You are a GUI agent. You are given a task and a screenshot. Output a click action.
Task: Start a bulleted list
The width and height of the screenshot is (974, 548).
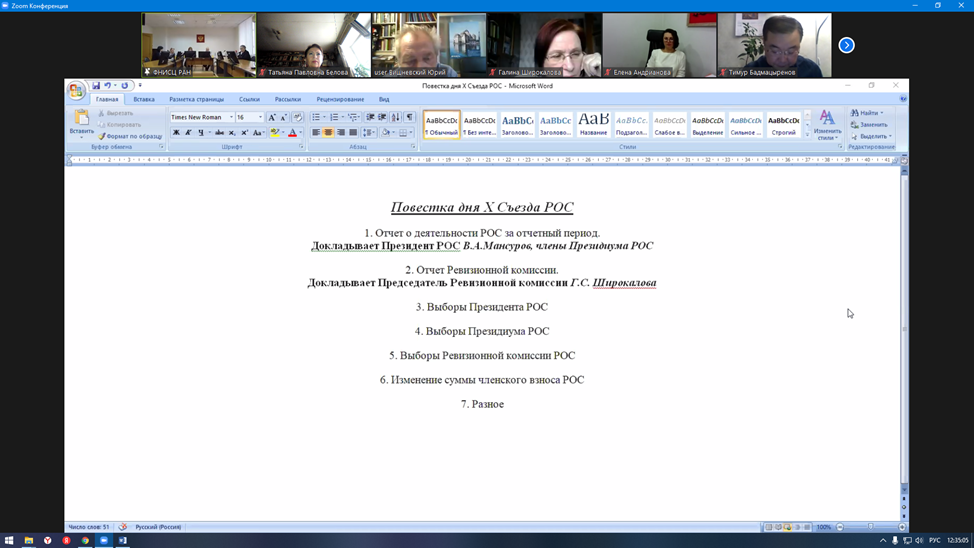[316, 117]
